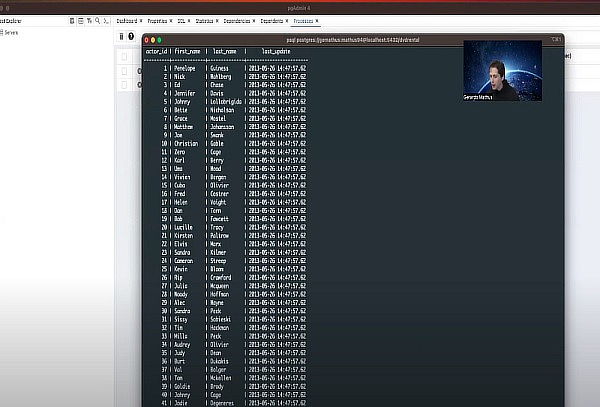The image size is (600, 407).
Task: Click last name Wahlberg in row 2
Action: coord(221,77)
